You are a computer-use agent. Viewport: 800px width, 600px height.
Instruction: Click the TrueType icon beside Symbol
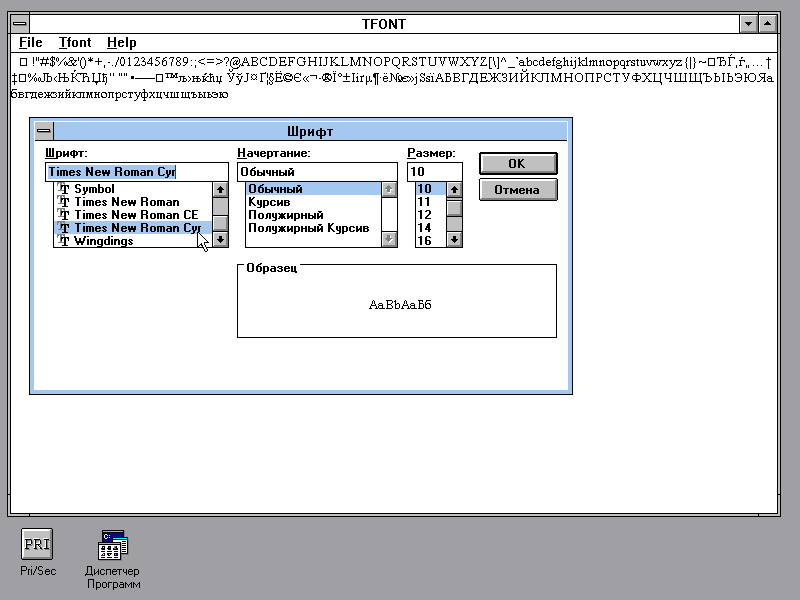pos(64,189)
